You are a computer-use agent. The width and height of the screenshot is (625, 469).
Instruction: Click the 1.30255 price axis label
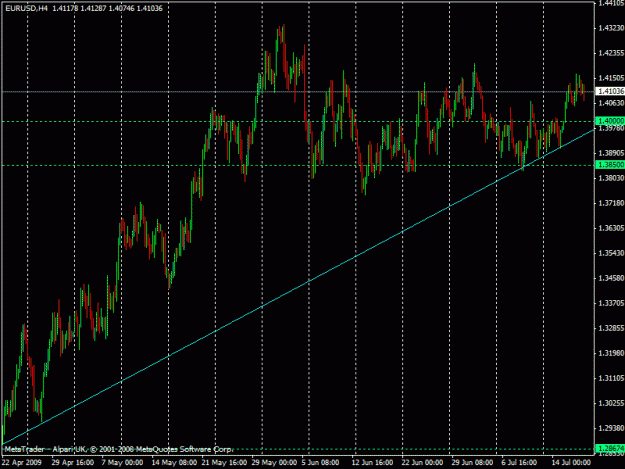pos(611,403)
